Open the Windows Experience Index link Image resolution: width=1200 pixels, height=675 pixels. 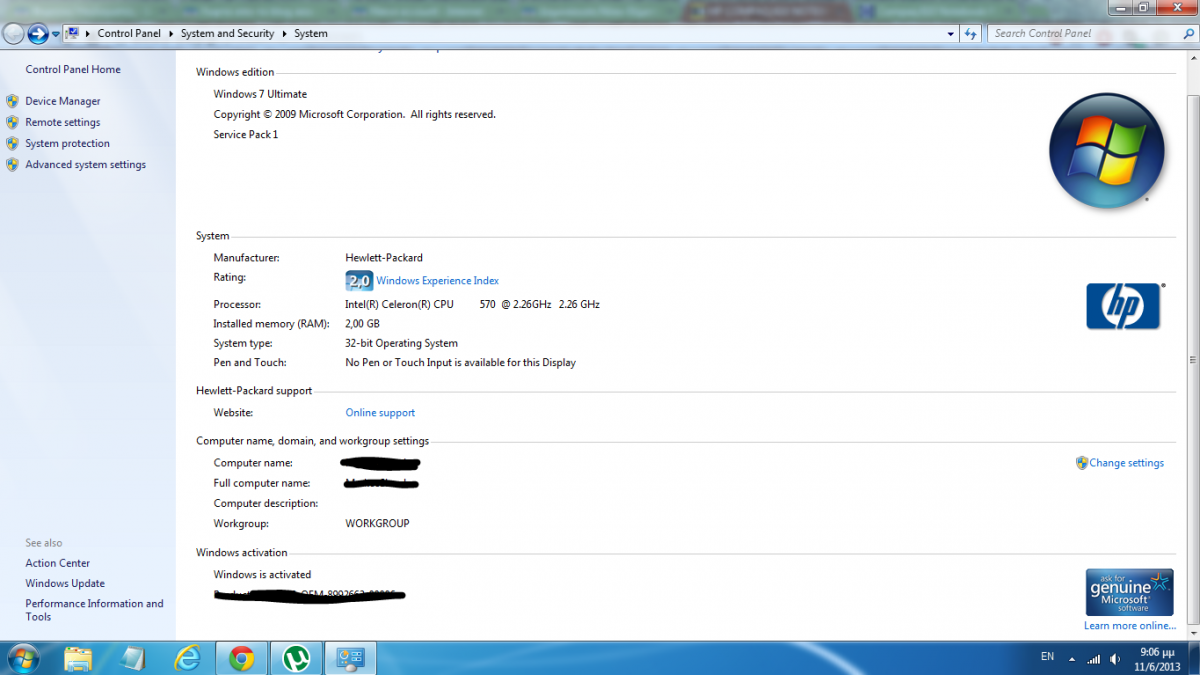click(x=437, y=281)
